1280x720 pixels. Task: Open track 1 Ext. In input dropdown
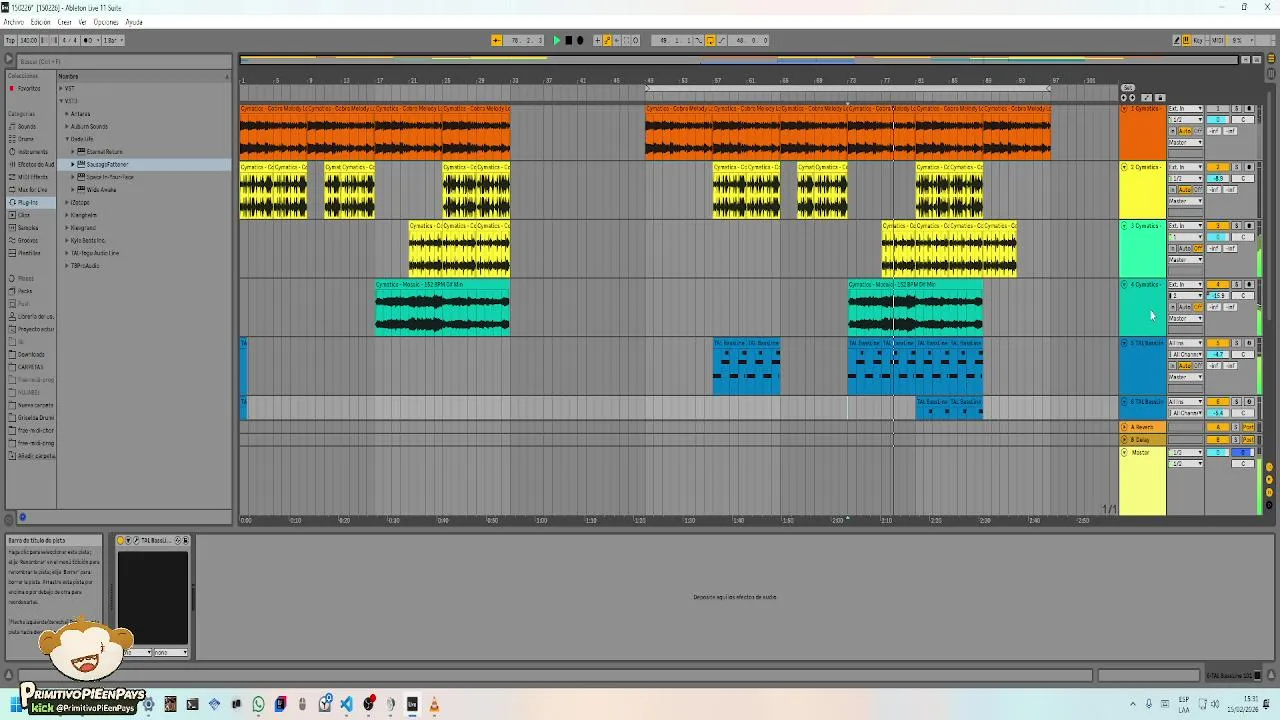(1185, 108)
